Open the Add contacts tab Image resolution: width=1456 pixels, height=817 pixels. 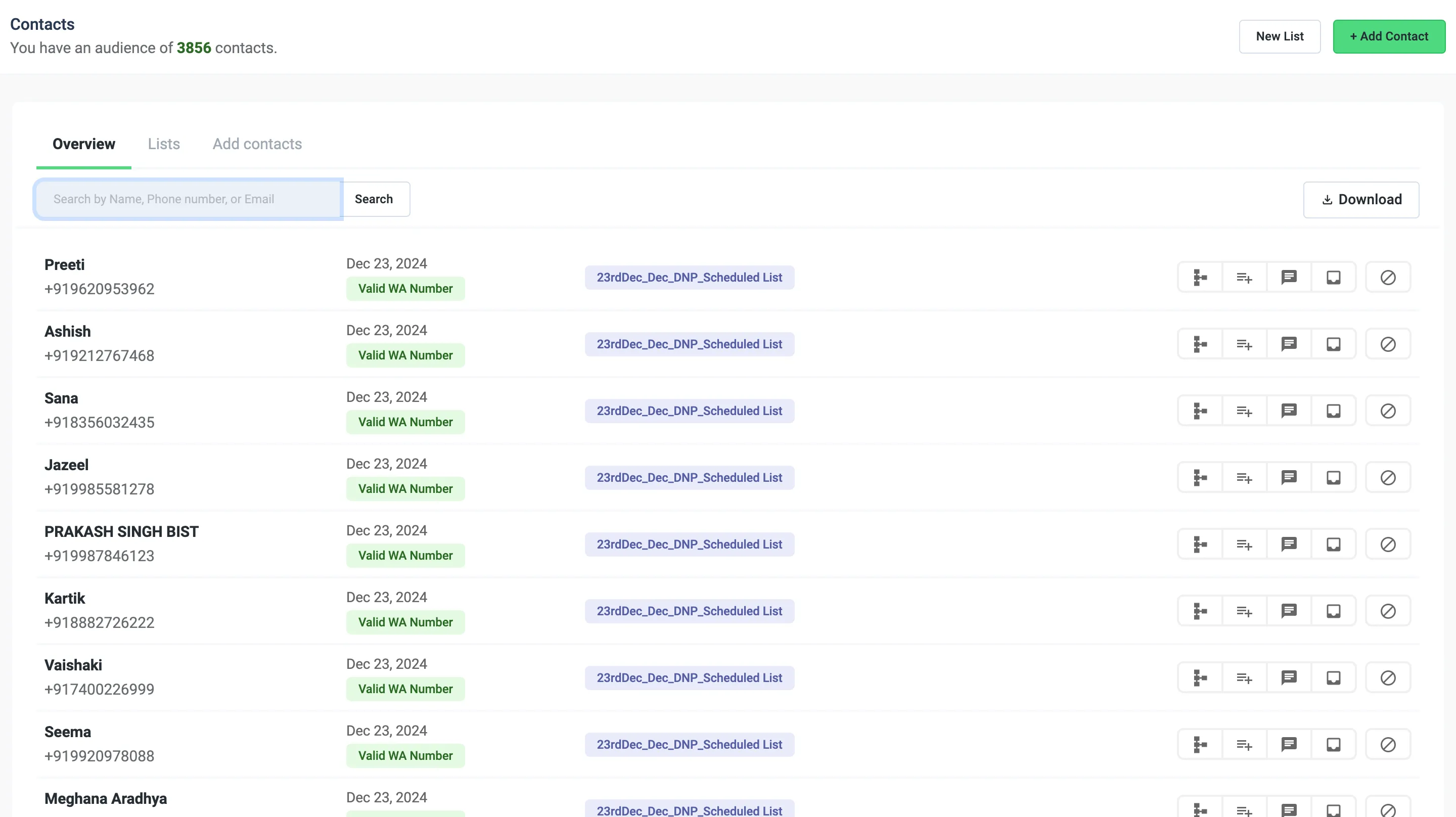point(257,144)
